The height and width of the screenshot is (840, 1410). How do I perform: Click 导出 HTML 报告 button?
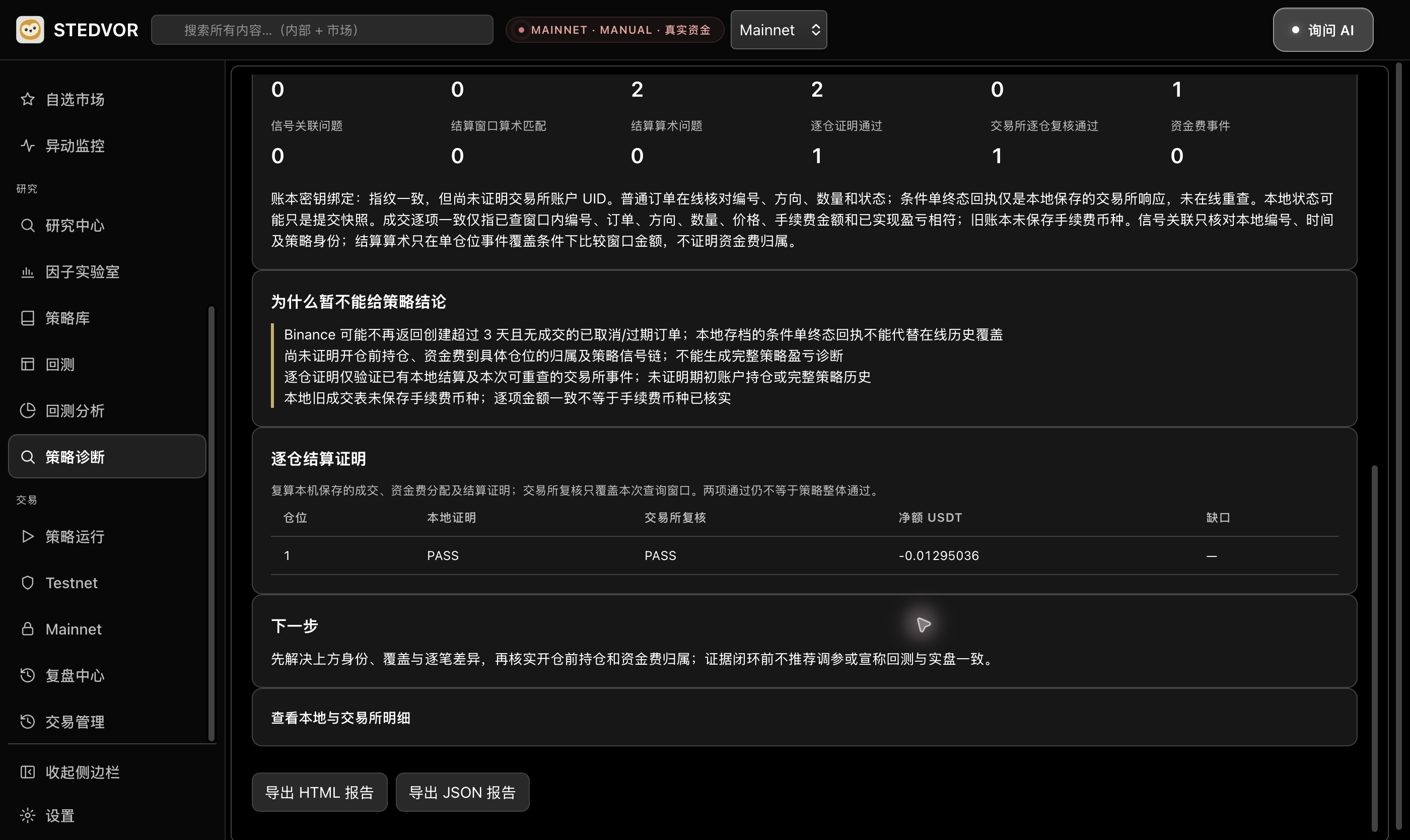(319, 793)
